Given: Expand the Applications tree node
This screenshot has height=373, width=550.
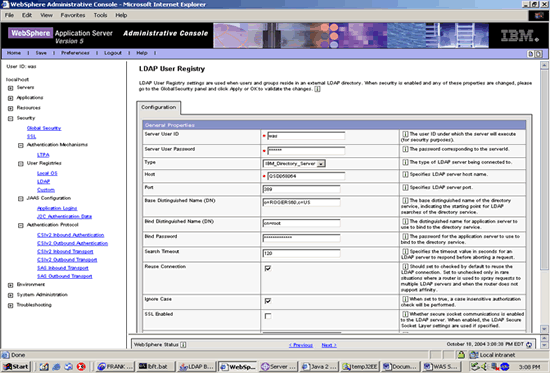Looking at the screenshot, I should pyautogui.click(x=11, y=98).
